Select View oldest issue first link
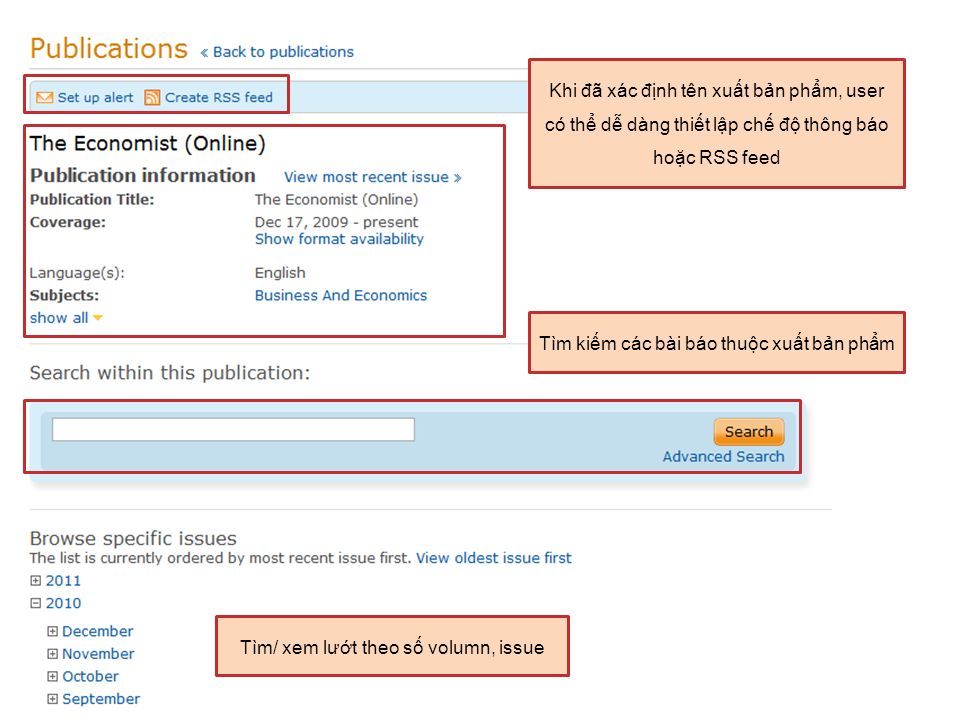 point(493,558)
